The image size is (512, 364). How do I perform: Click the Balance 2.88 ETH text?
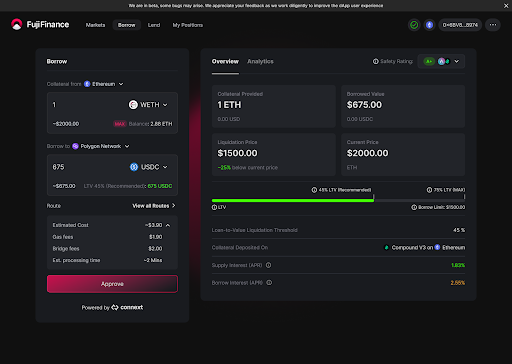(x=150, y=124)
